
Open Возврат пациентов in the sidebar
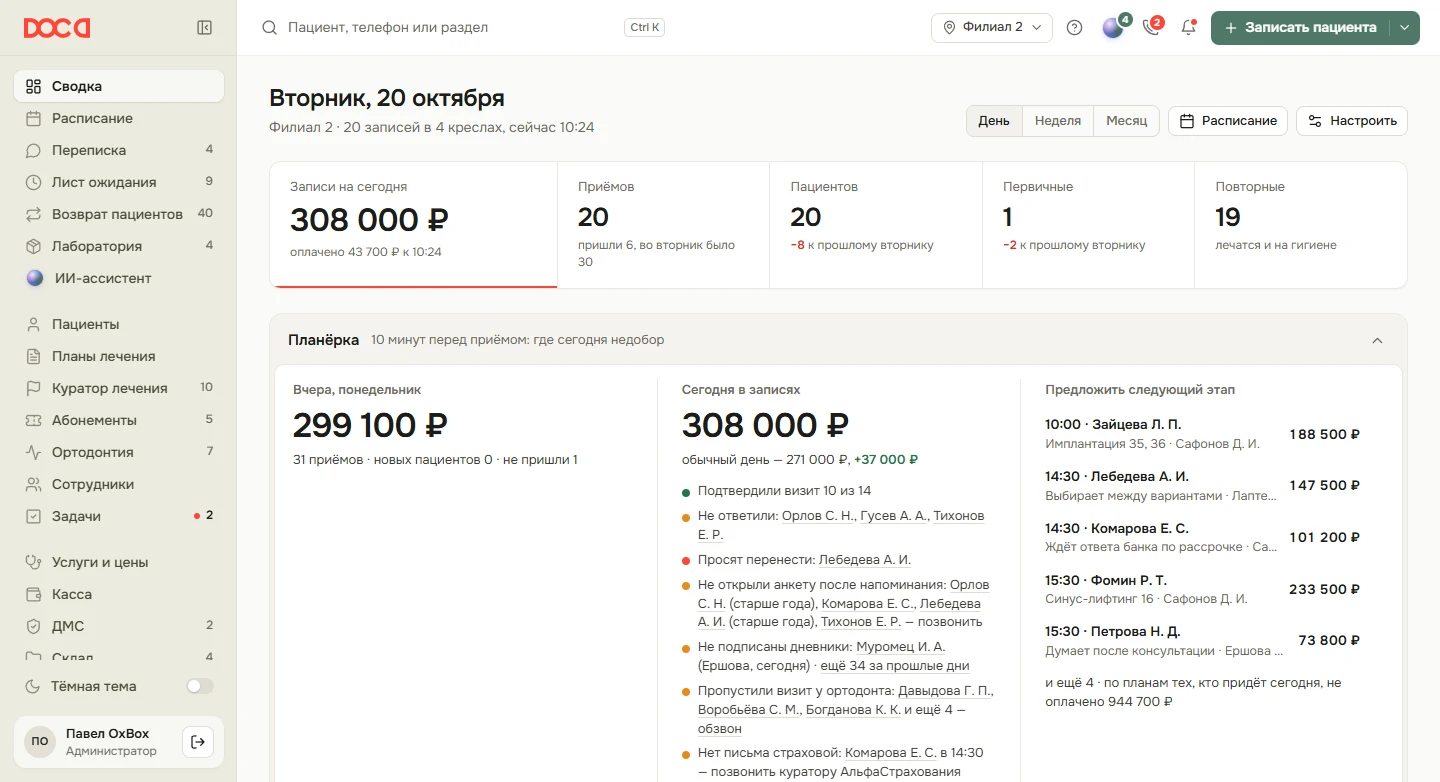(x=119, y=214)
